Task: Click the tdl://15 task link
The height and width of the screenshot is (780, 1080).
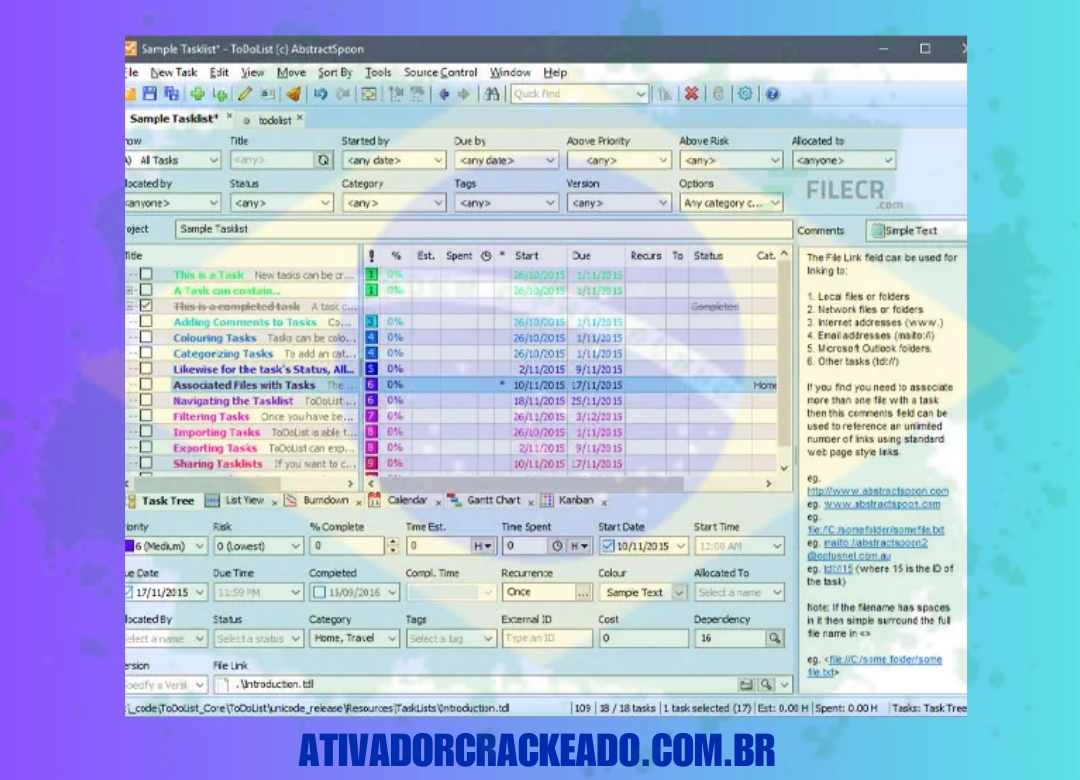Action: pos(839,568)
